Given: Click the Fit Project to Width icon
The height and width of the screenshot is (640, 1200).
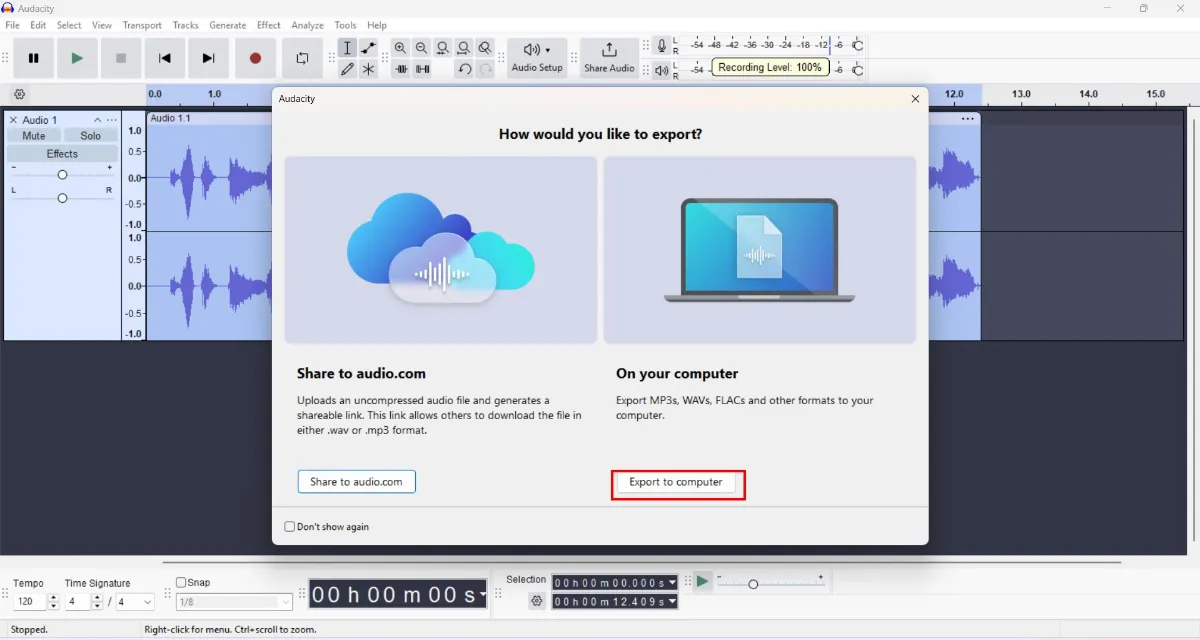Looking at the screenshot, I should (464, 47).
